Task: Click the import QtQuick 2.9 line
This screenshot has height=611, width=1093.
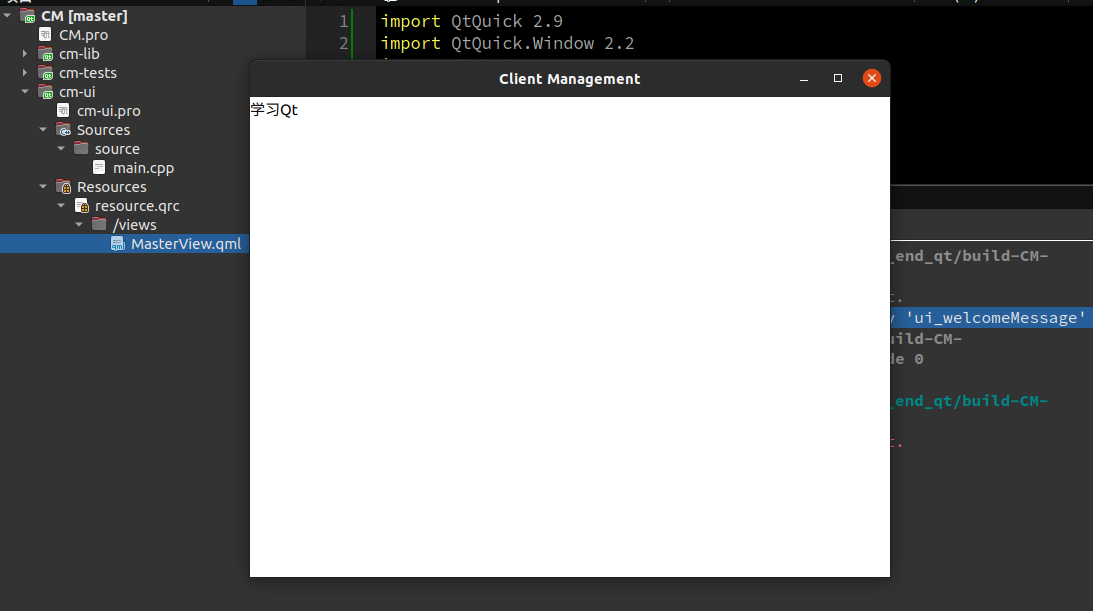Action: [472, 22]
